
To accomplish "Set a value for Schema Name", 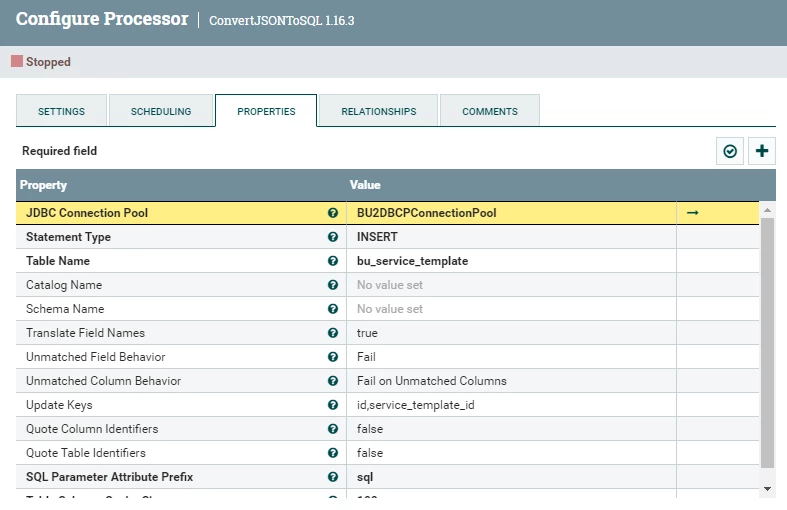I will (511, 309).
